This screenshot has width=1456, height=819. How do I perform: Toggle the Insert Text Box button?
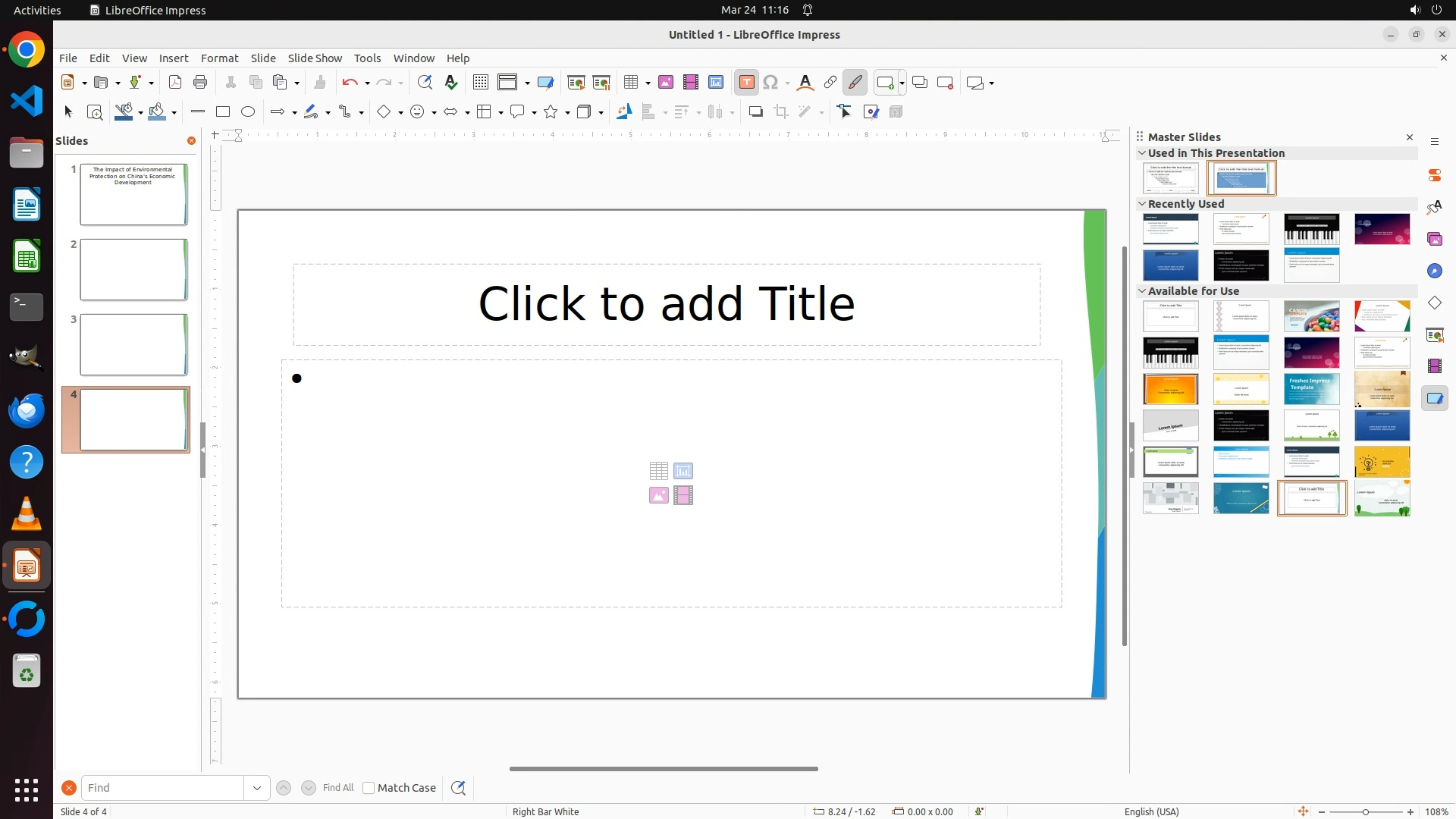point(746,83)
